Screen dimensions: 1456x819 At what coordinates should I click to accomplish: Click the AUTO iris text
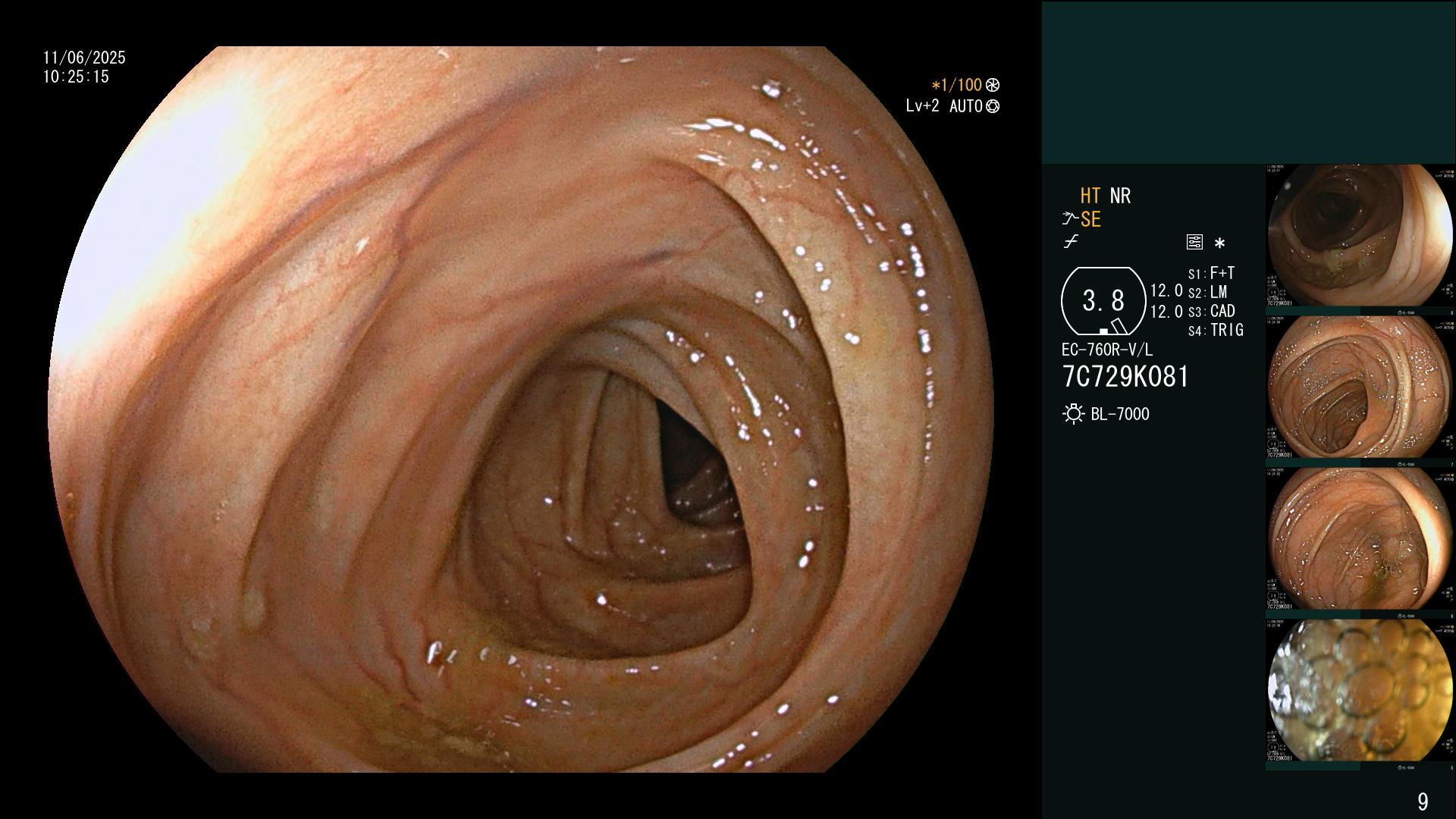tap(966, 106)
